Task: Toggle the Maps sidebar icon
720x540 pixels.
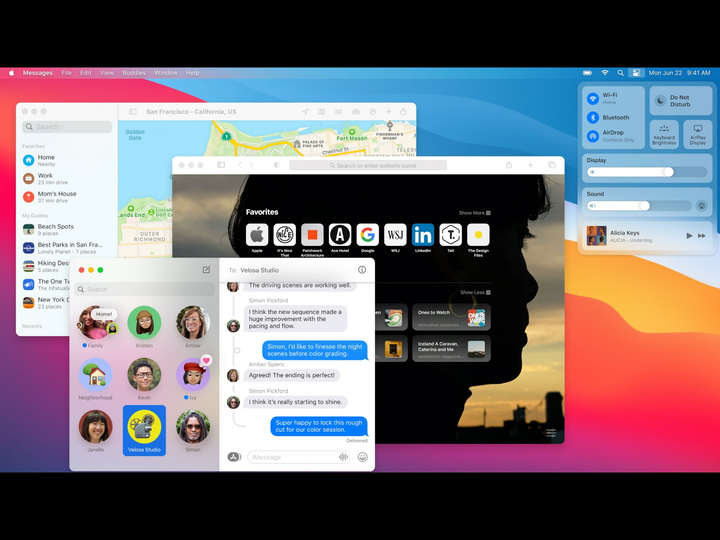Action: (x=133, y=112)
